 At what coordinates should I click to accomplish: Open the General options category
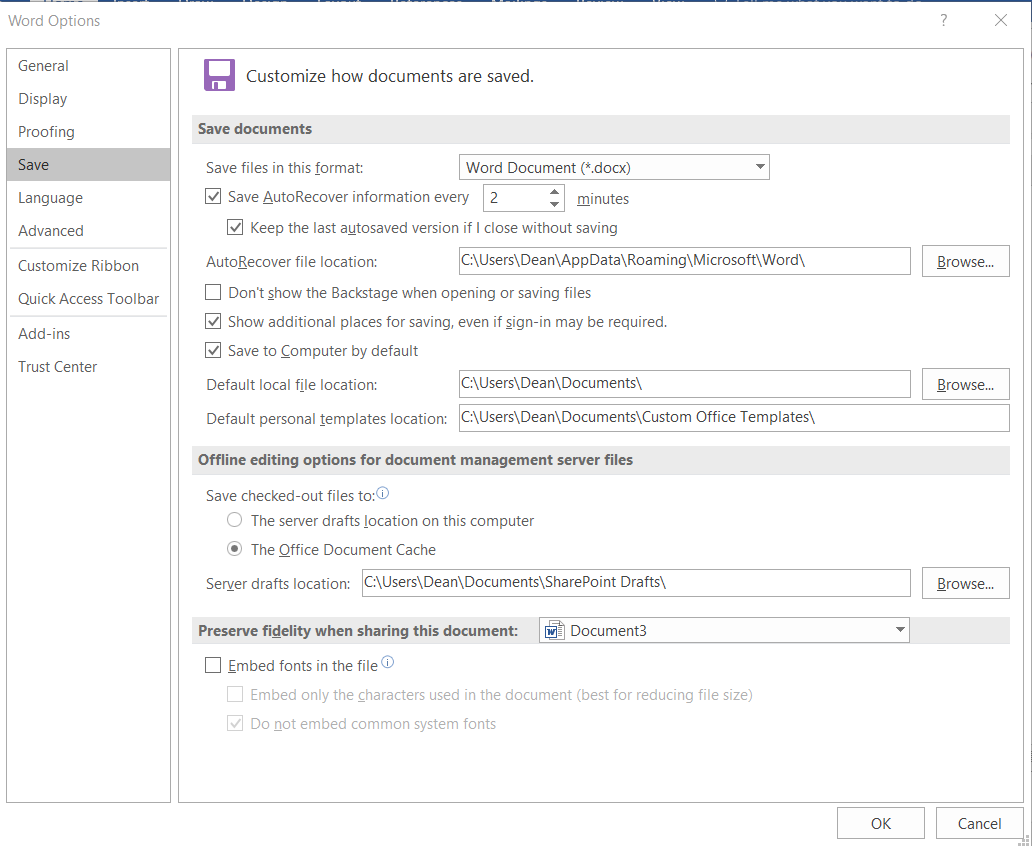click(88, 66)
